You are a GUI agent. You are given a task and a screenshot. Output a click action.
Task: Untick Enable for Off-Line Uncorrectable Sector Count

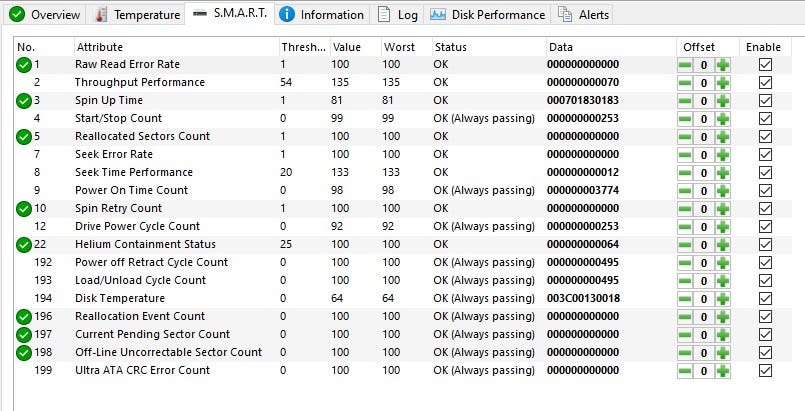[766, 353]
